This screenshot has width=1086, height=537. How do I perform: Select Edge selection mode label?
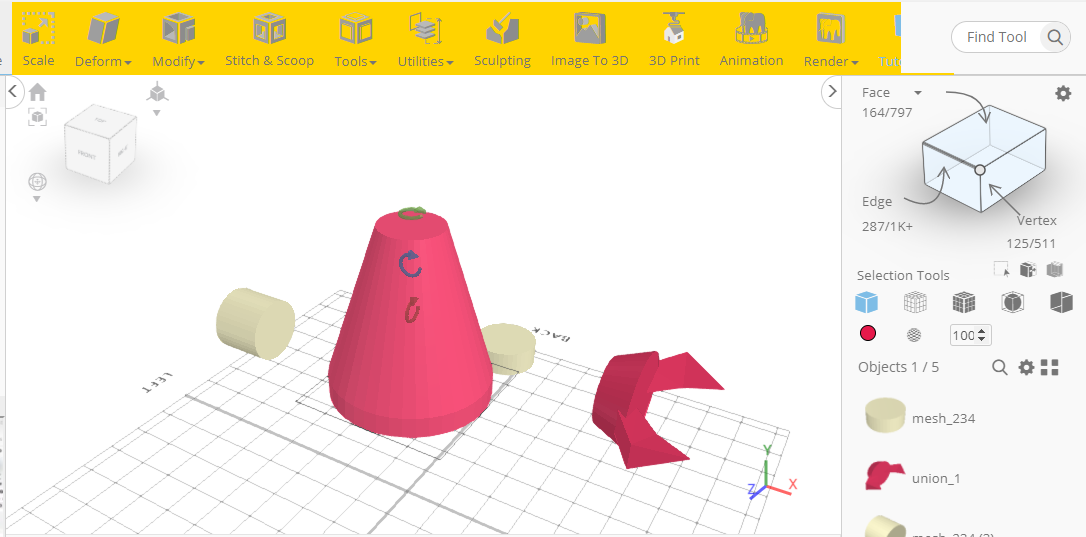(x=877, y=202)
